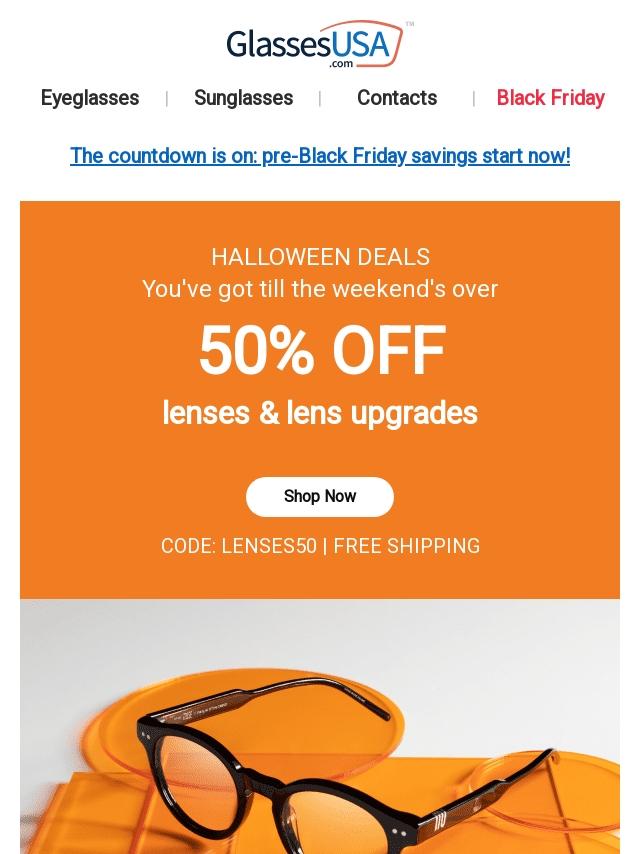Click the .com text under logo

pyautogui.click(x=341, y=64)
